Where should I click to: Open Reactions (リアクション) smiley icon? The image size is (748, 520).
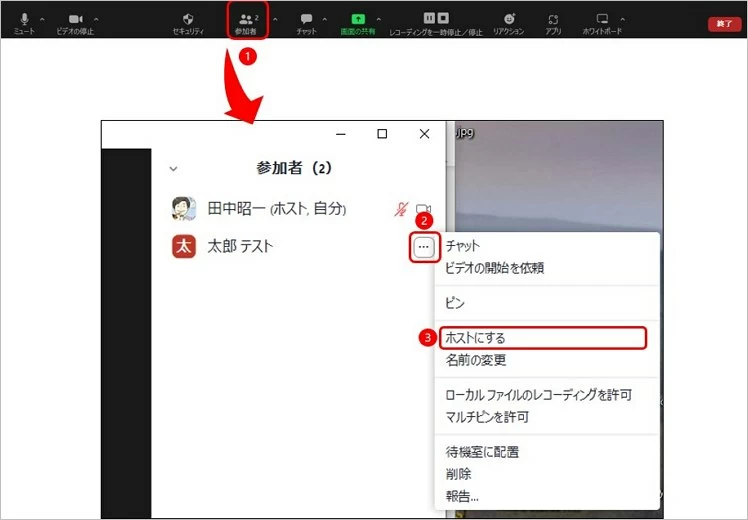pos(509,19)
